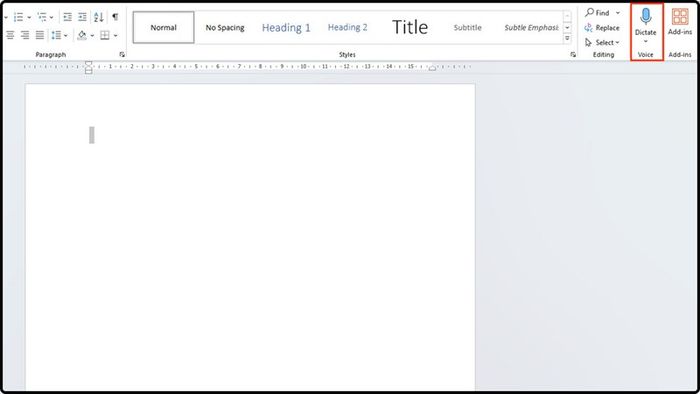Screen dimensions: 700x394
Task: Open the Find dropdown arrow
Action: pyautogui.click(x=618, y=13)
